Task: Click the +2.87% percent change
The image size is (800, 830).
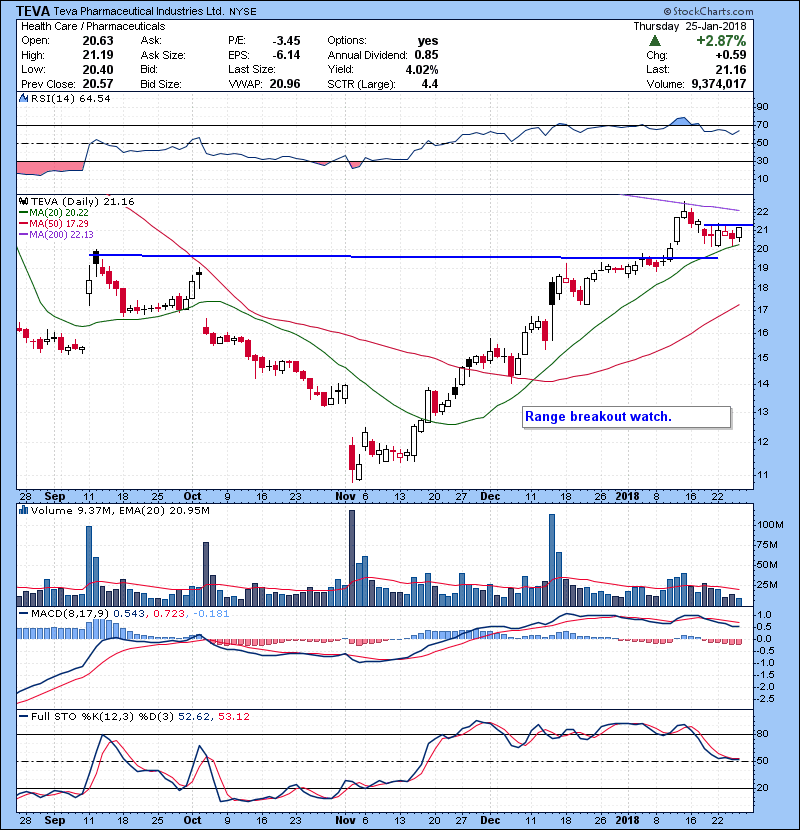Action: 721,41
